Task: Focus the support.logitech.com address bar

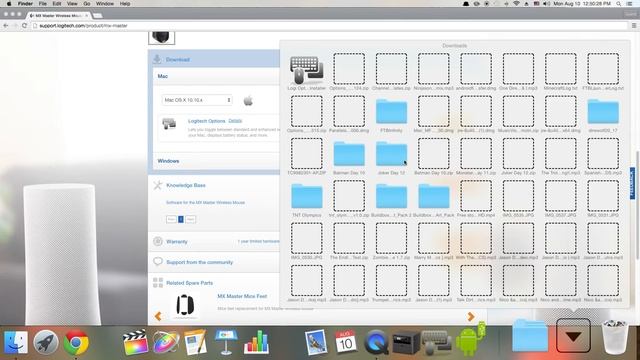Action: pos(329,25)
